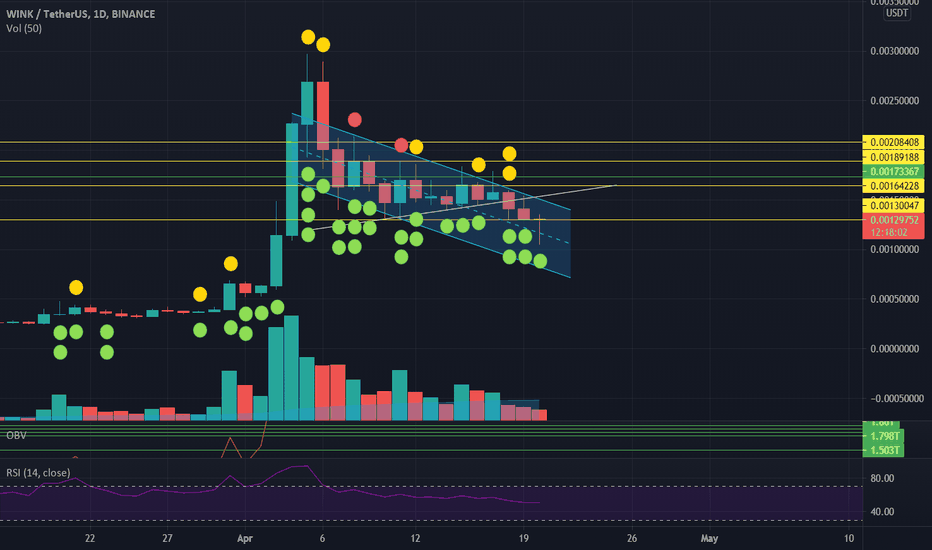
Task: Click the Apr date label on time axis
Action: point(244,538)
